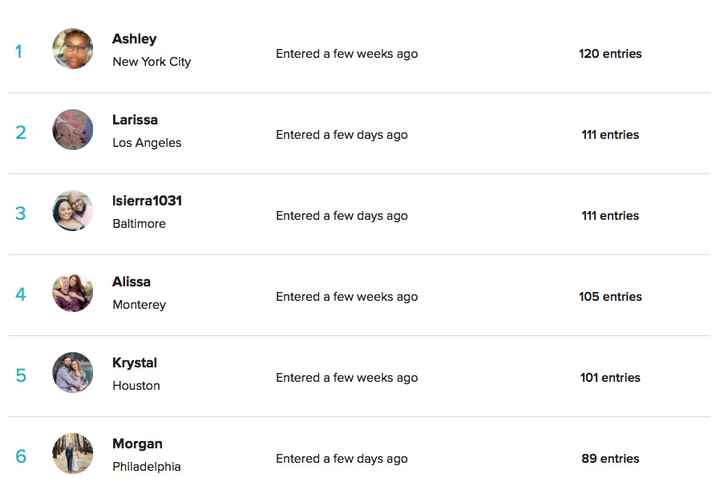Open Krystal's profile picture
The height and width of the screenshot is (490, 720).
point(73,373)
